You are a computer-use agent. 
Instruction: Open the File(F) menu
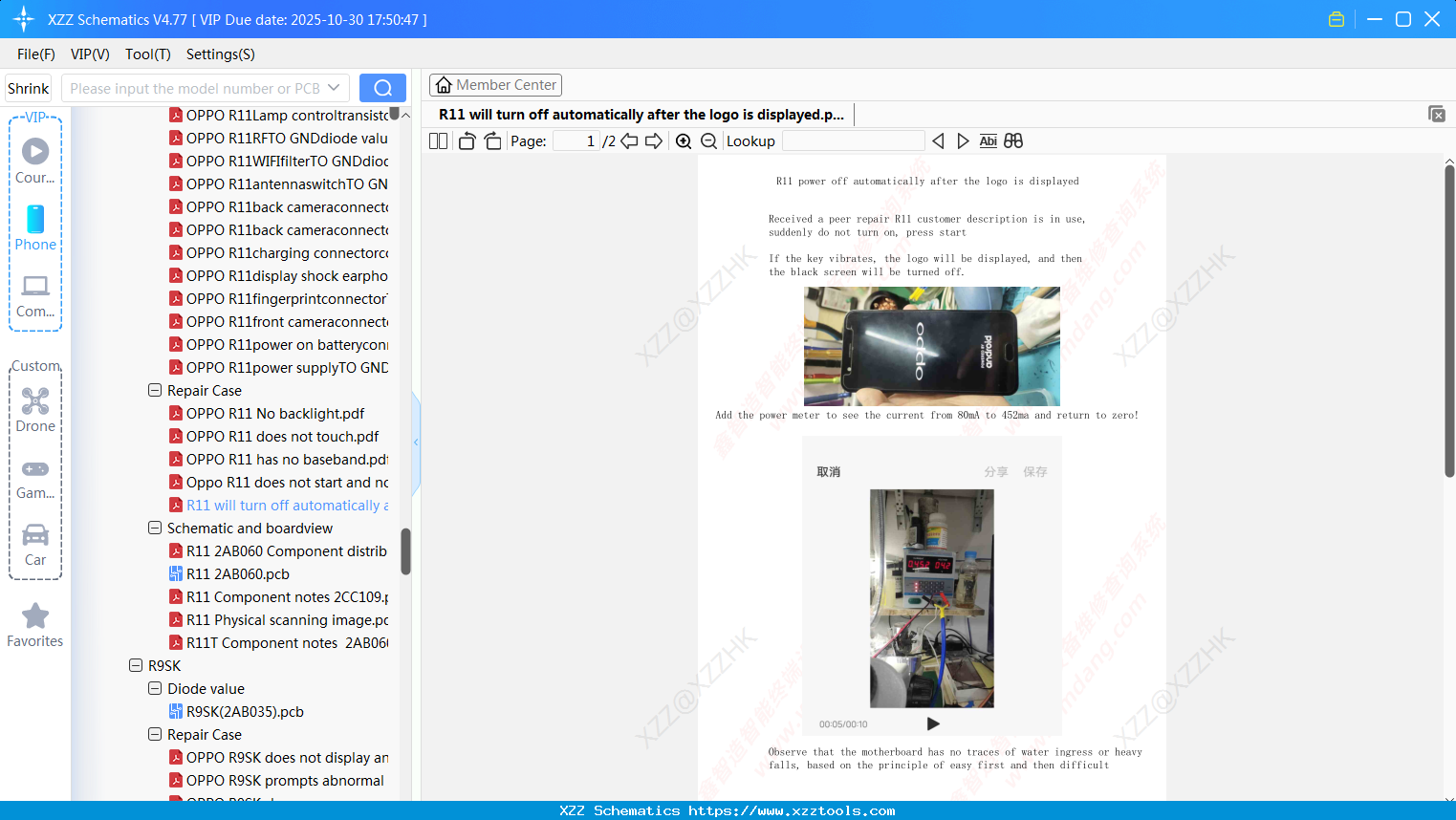point(36,54)
